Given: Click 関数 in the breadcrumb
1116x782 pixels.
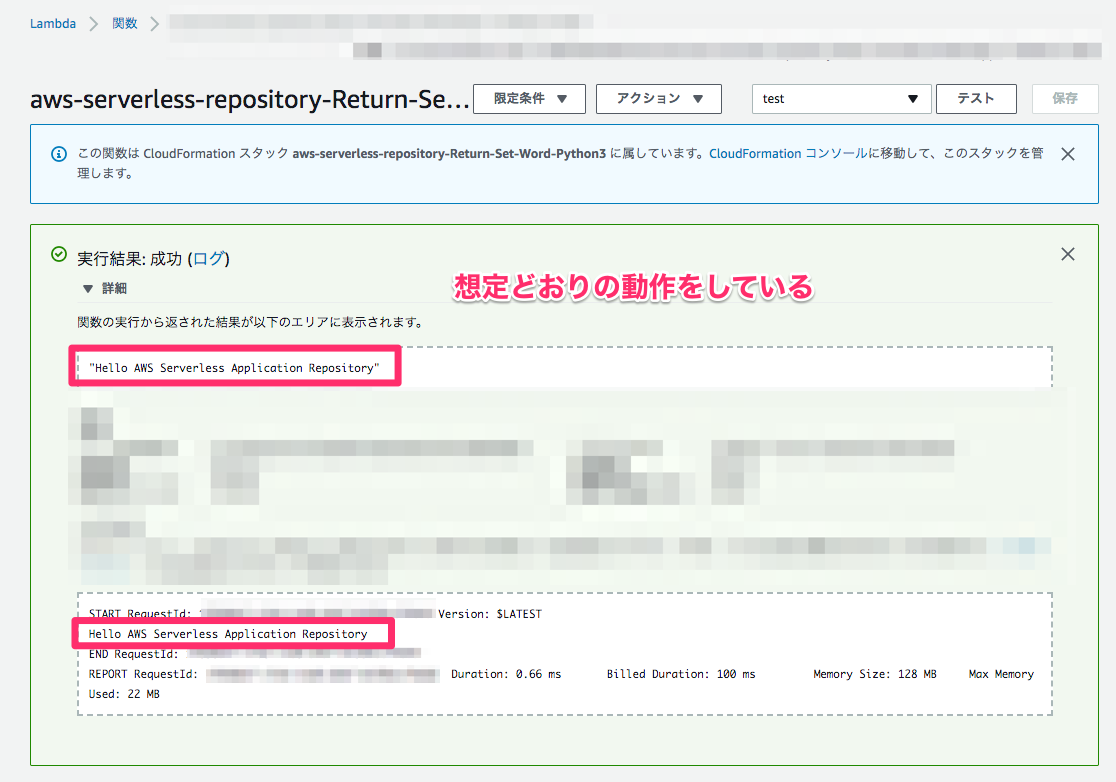Looking at the screenshot, I should [125, 22].
